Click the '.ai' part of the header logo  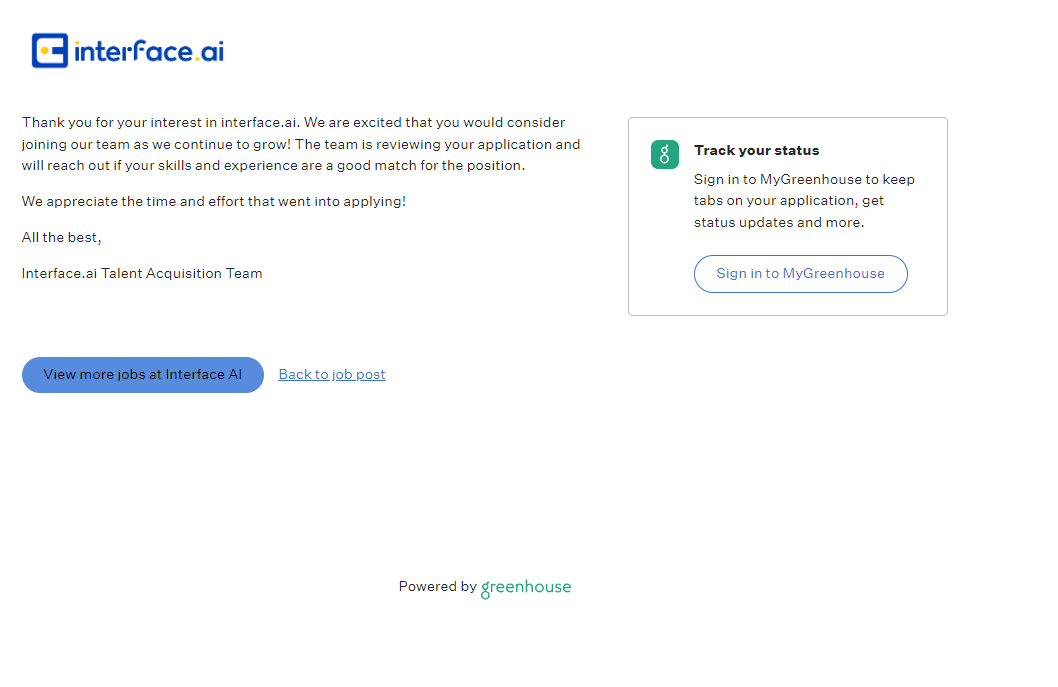point(209,52)
